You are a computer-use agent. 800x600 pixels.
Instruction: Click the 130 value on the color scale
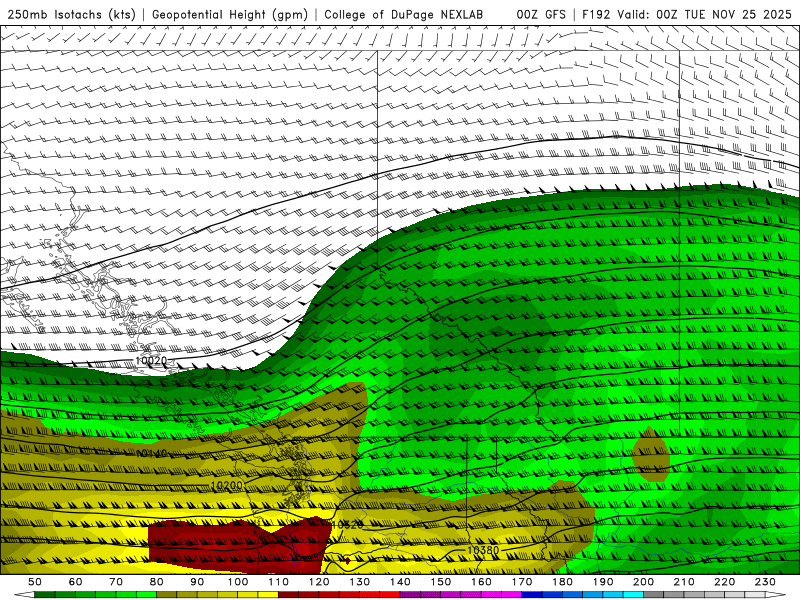click(359, 582)
